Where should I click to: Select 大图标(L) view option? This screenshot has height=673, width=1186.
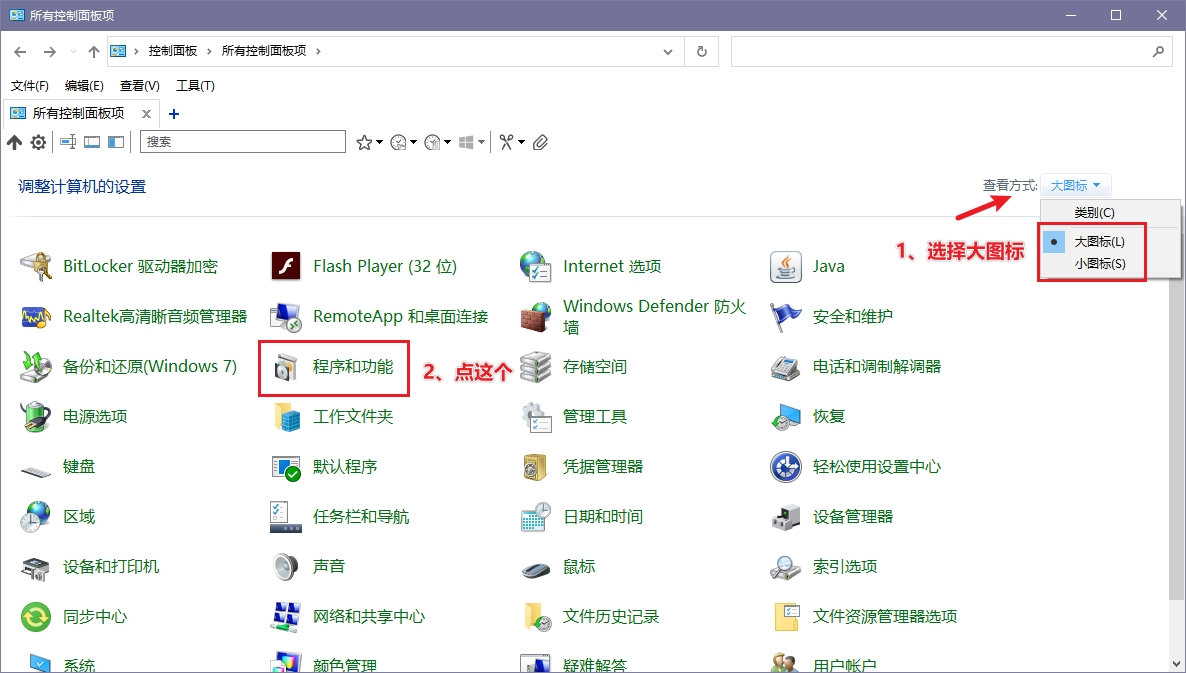click(1099, 242)
